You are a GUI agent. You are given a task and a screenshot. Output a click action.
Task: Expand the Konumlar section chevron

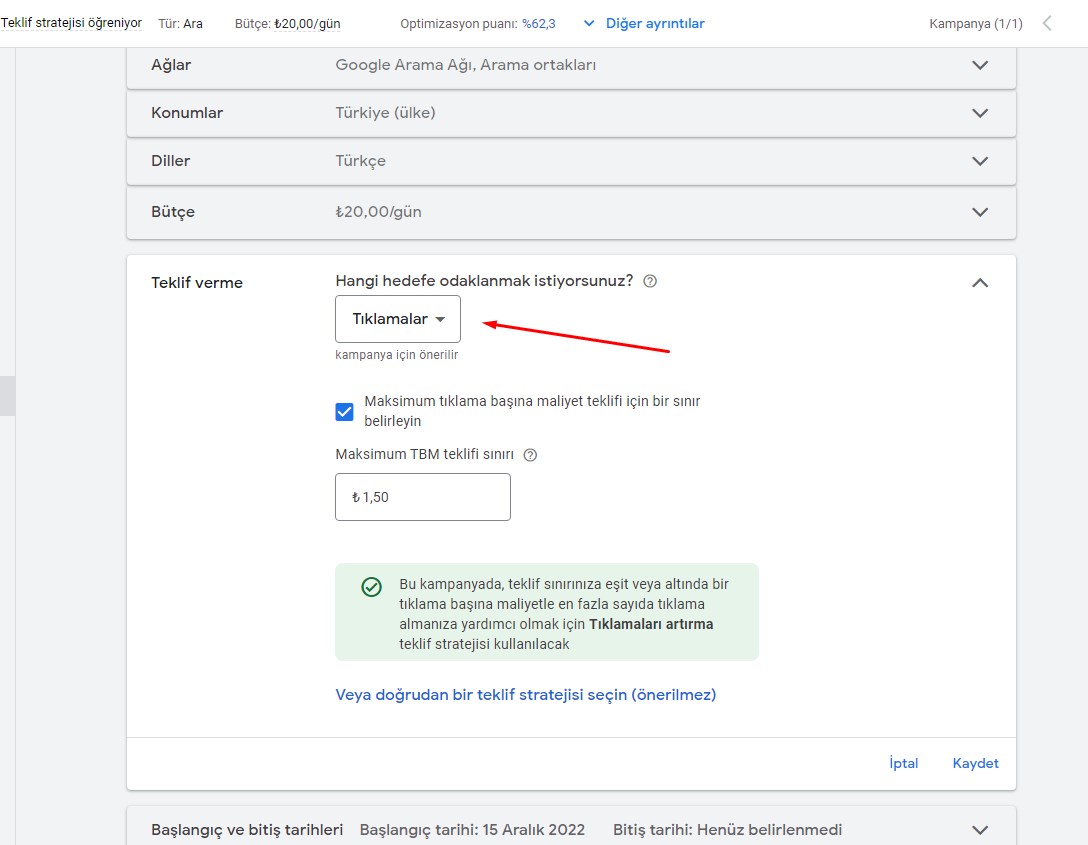(x=980, y=113)
